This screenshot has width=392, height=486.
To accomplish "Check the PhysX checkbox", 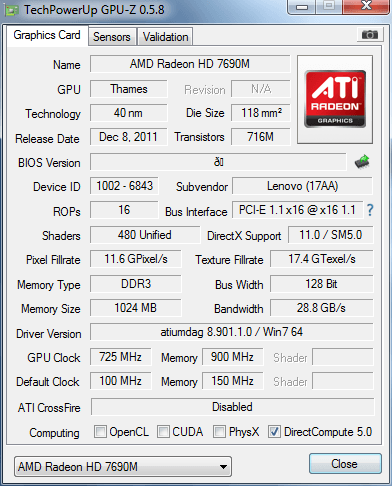I will point(219,432).
